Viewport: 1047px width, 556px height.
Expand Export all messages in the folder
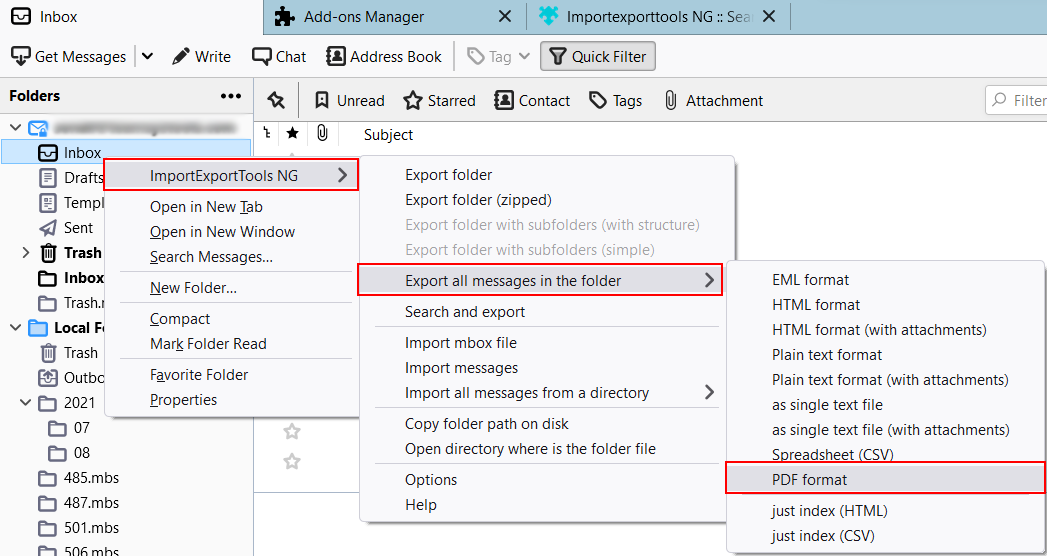[x=540, y=281]
